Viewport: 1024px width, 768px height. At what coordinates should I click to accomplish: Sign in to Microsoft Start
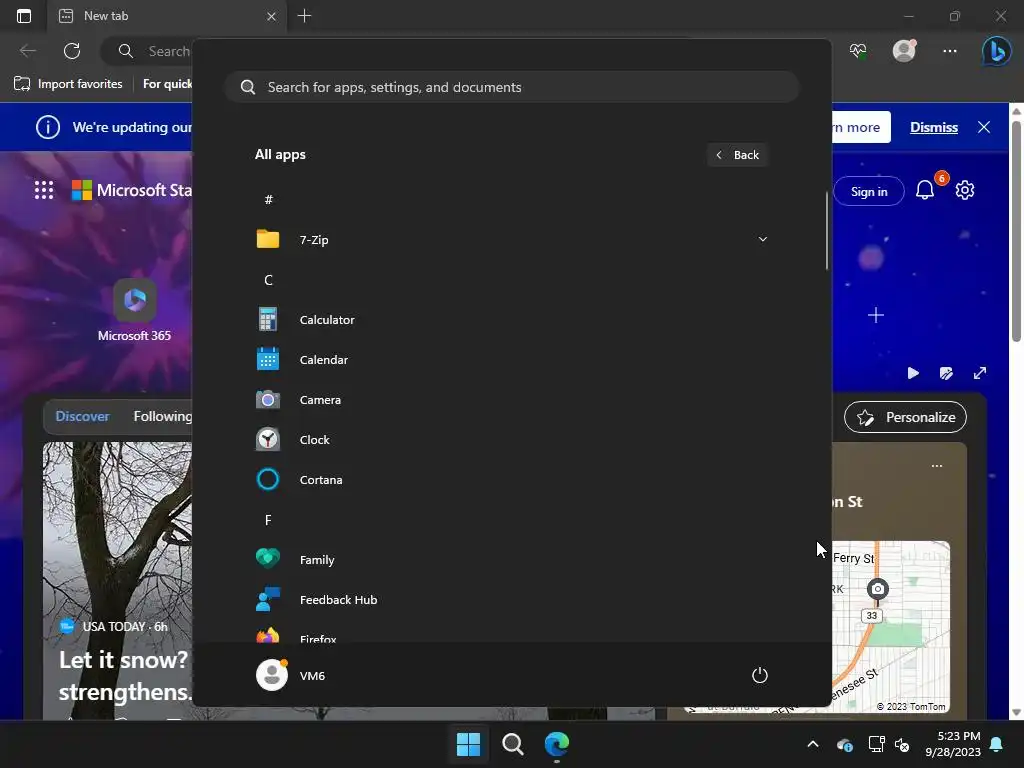click(869, 191)
